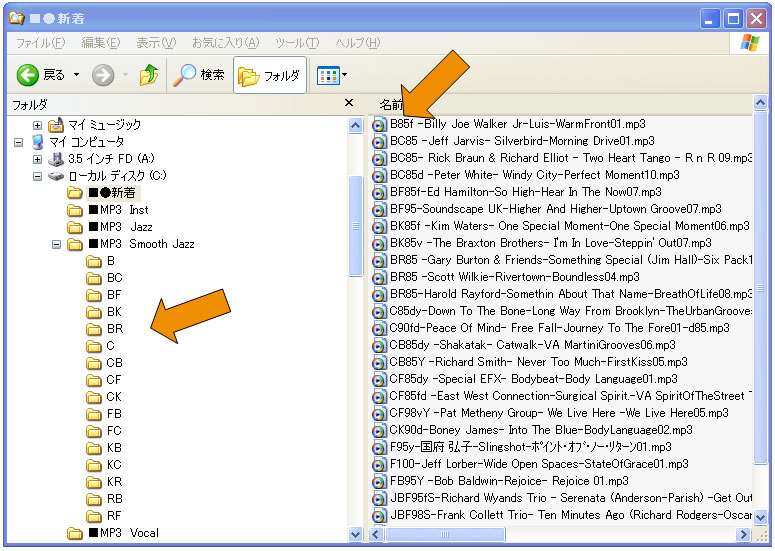Click the FB folder icon

coord(94,414)
